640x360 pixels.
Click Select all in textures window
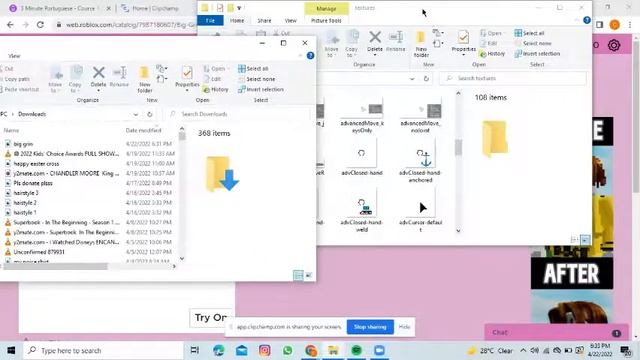[530, 33]
